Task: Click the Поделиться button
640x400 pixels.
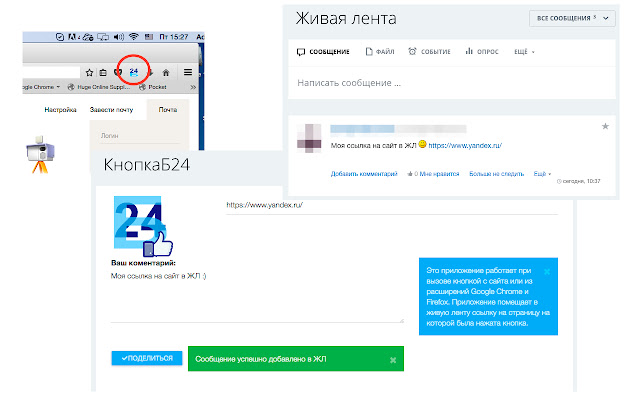Action: click(147, 358)
